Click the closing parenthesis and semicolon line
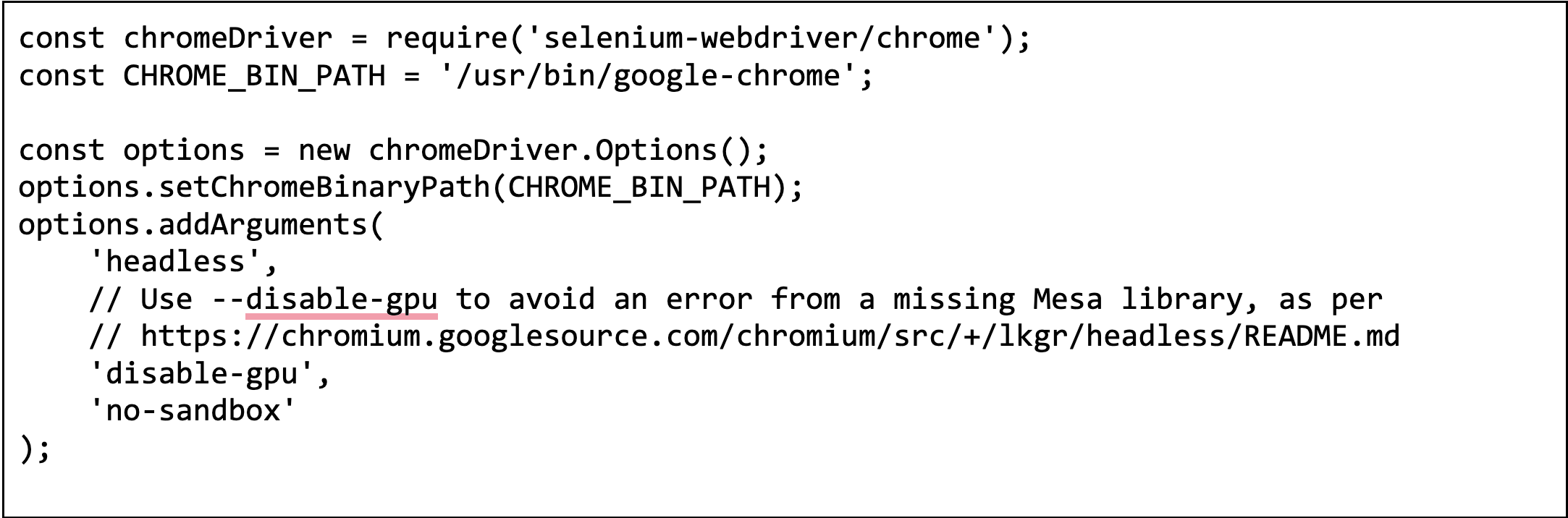The width and height of the screenshot is (1568, 518). pyautogui.click(x=35, y=449)
